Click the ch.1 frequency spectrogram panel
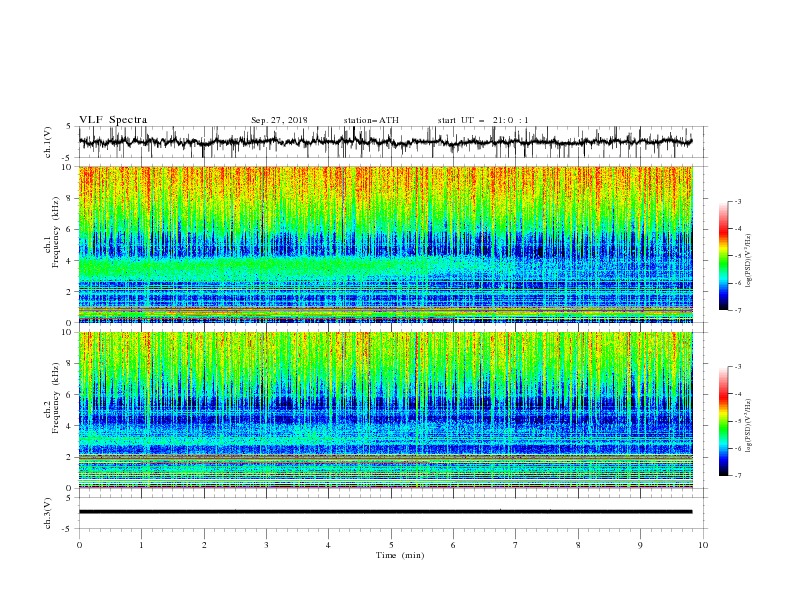 click(385, 244)
